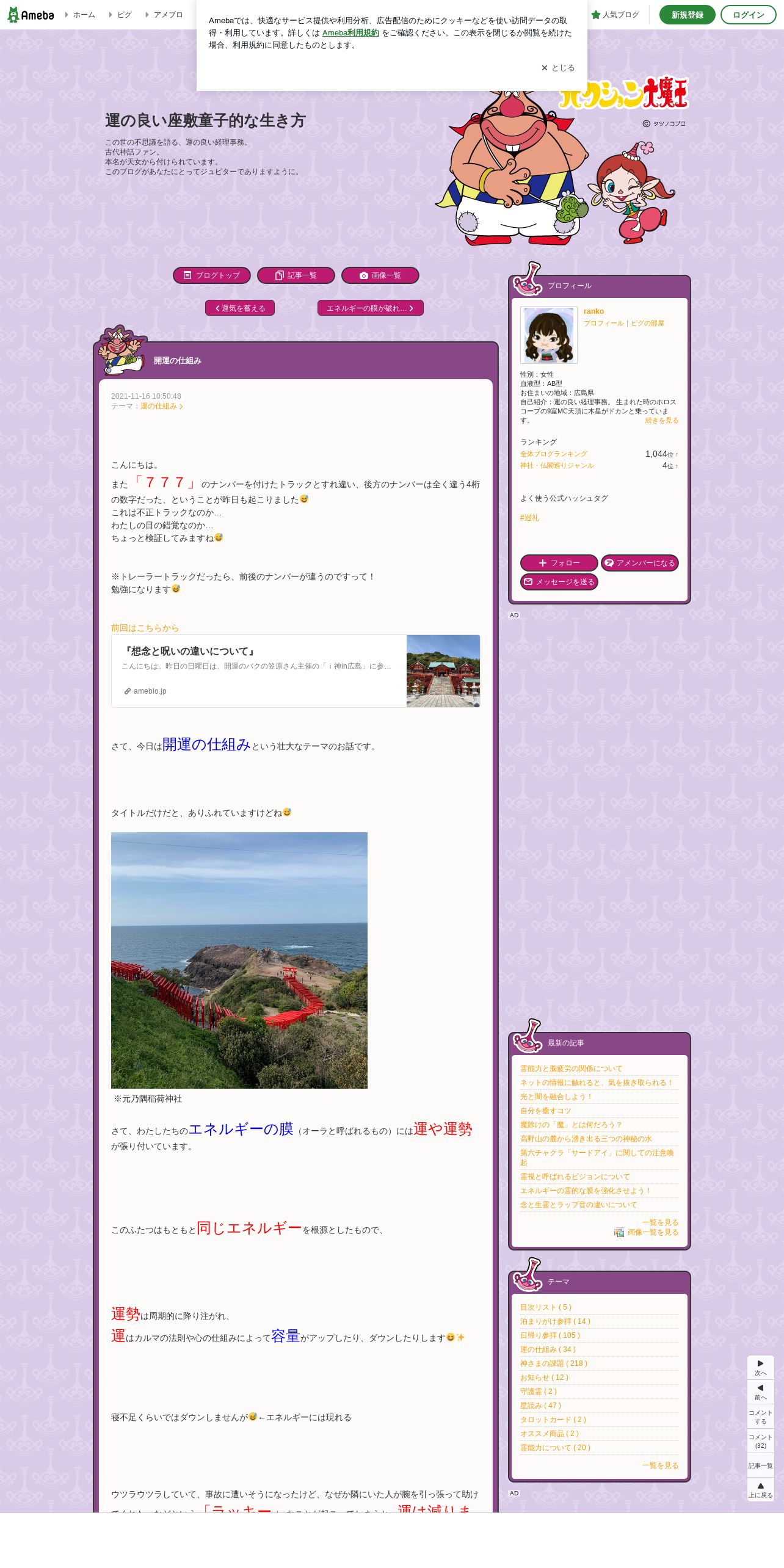Image resolution: width=784 pixels, height=1568 pixels.
Task: Open theme 霊能力について ( 20 )
Action: point(555,1448)
